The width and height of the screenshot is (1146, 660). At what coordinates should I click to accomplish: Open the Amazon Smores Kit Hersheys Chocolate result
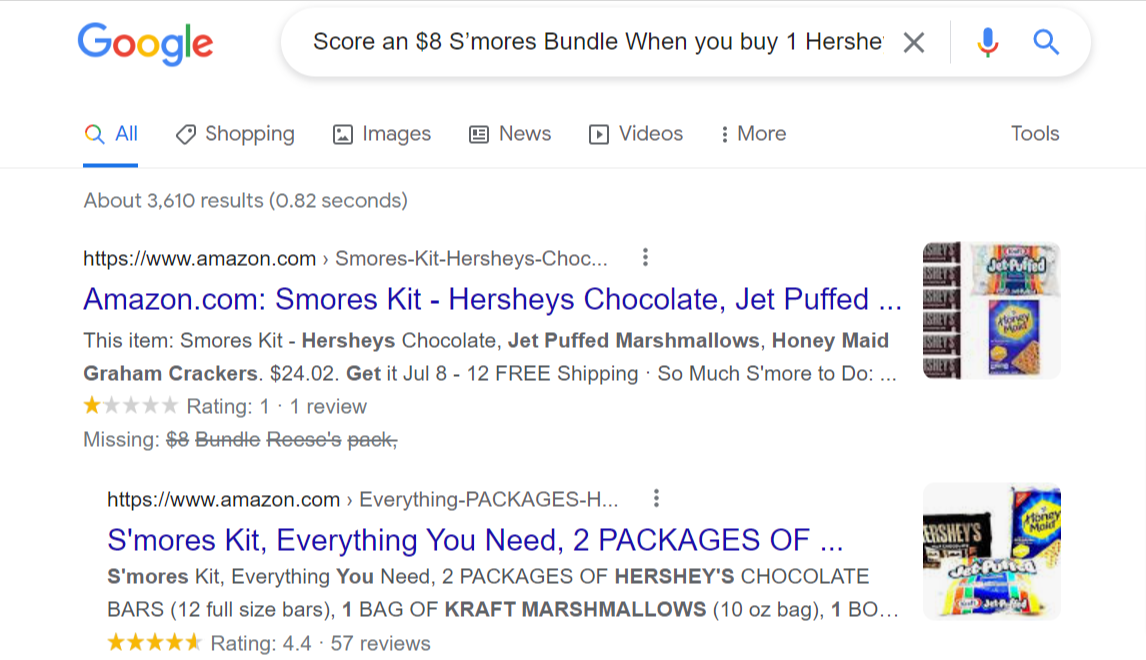(x=490, y=300)
